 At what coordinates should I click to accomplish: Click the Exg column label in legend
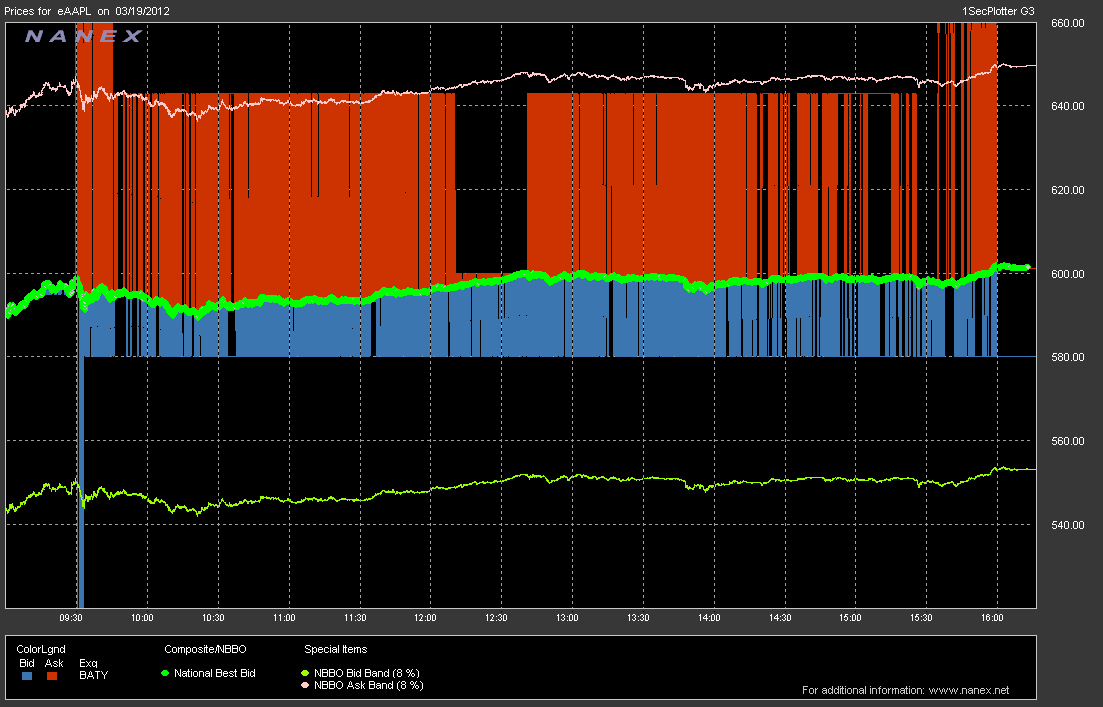click(89, 663)
